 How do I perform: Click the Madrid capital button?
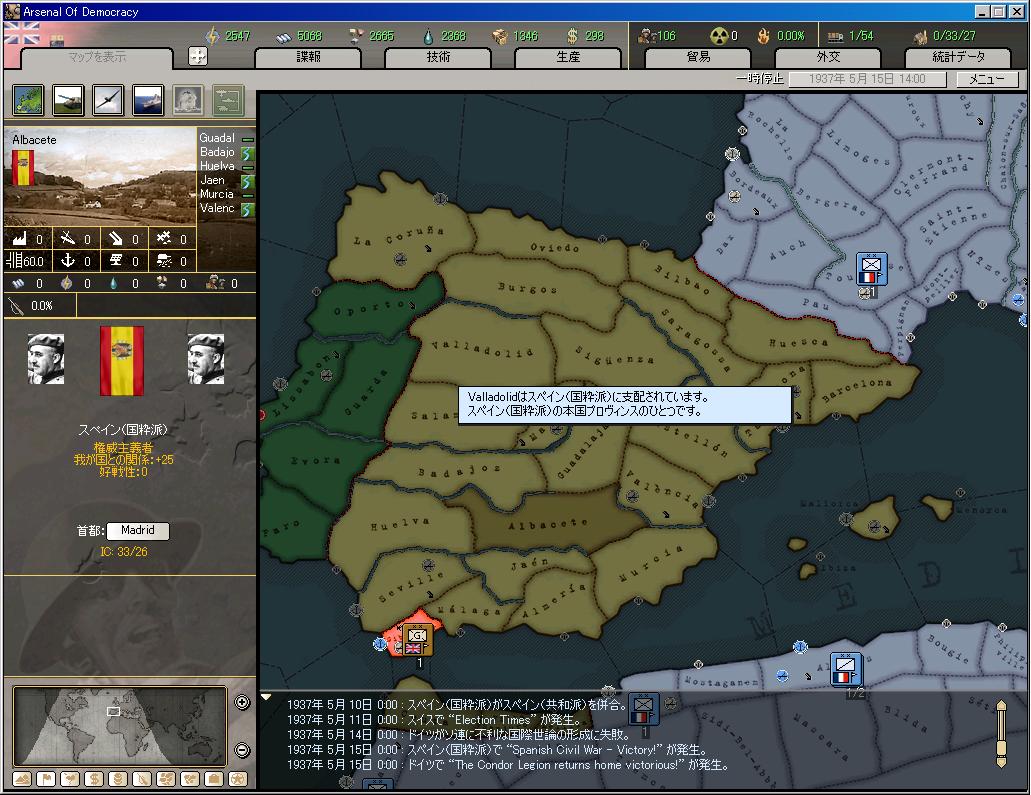137,530
